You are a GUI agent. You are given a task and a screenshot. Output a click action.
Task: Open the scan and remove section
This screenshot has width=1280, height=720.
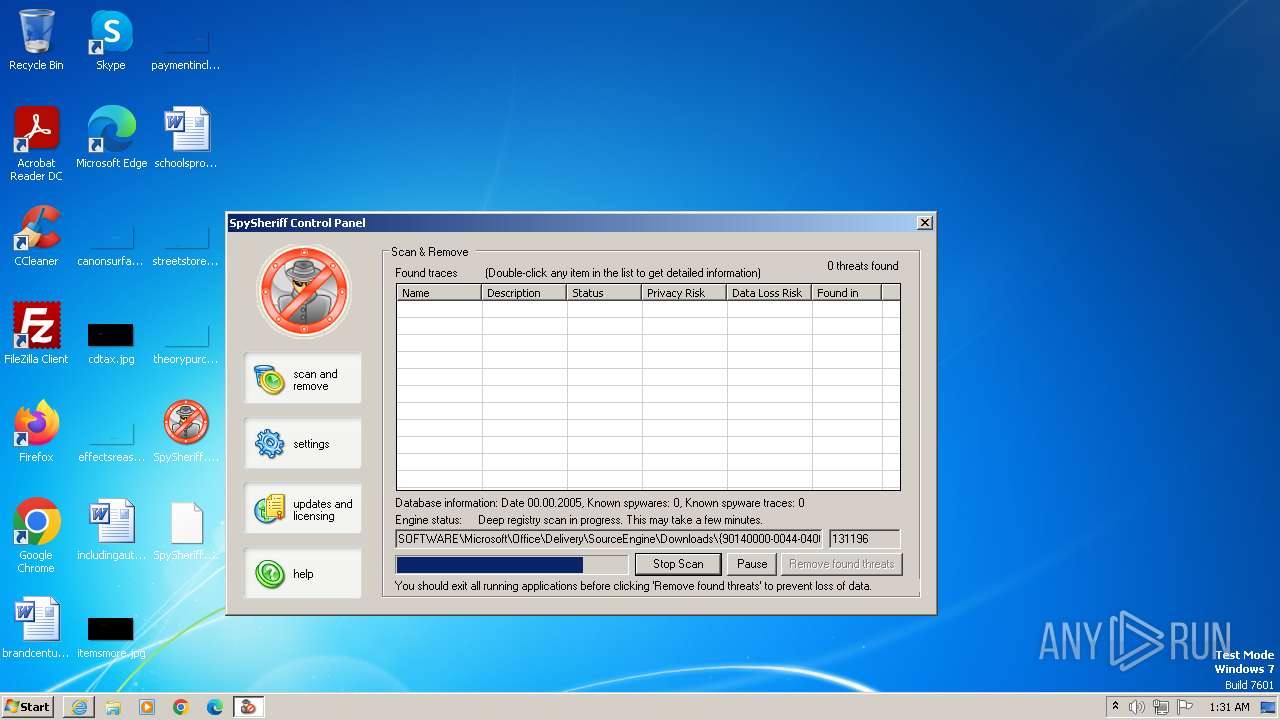click(x=303, y=379)
